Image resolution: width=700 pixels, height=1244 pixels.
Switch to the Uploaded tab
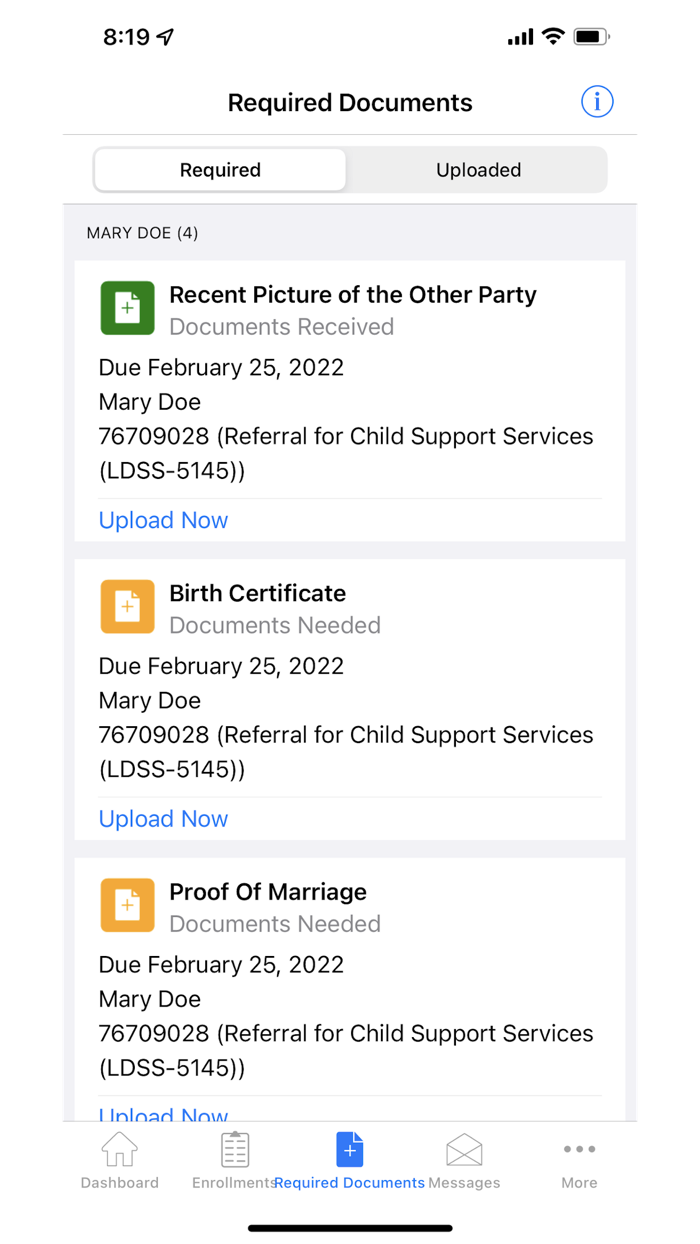click(x=478, y=169)
